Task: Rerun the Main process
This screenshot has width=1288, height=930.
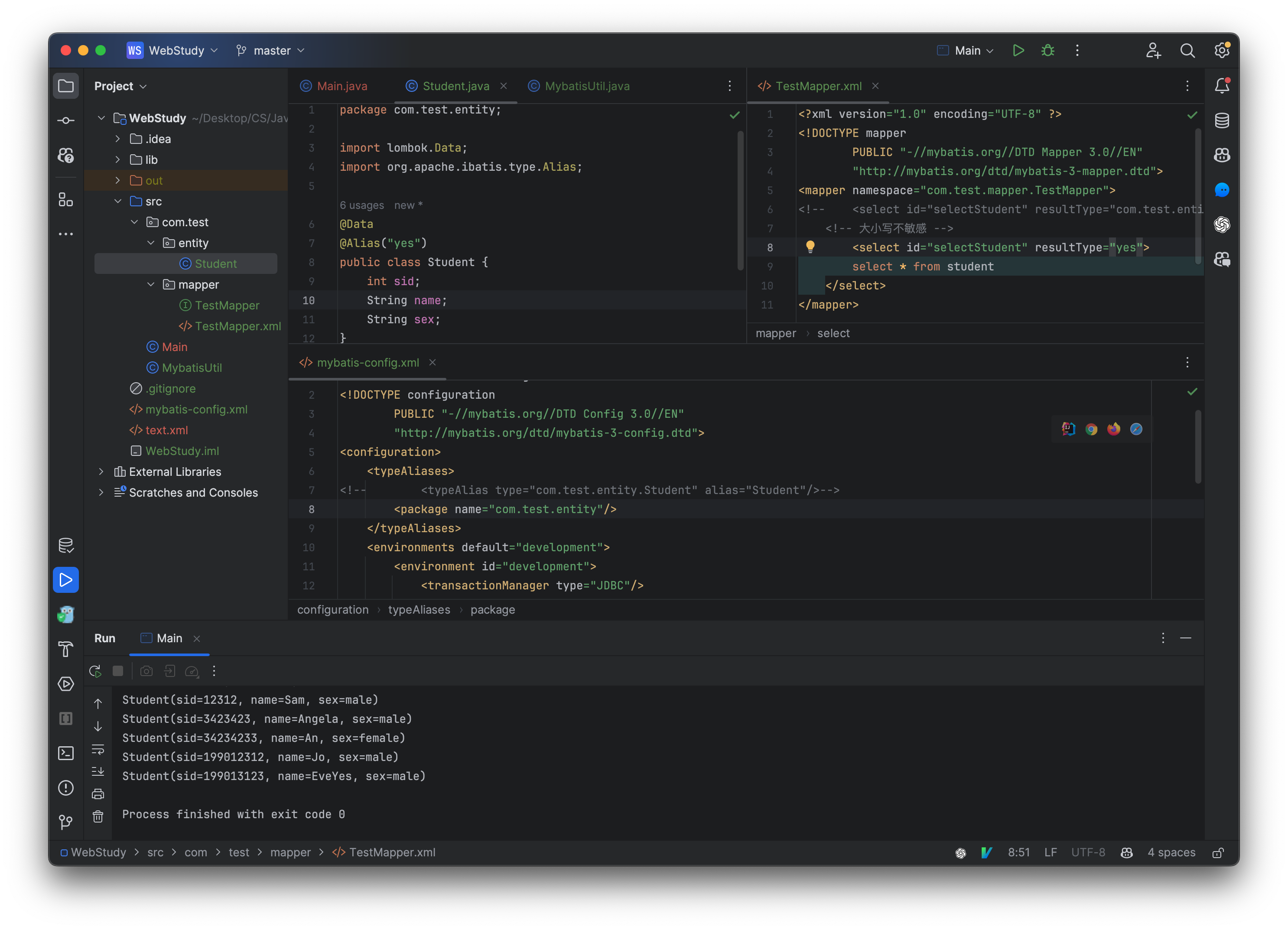Action: coord(95,671)
